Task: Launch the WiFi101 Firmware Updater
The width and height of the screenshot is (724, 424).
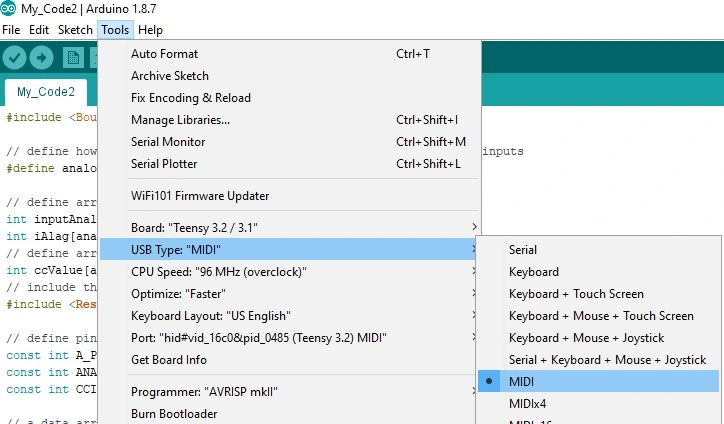Action: 200,195
